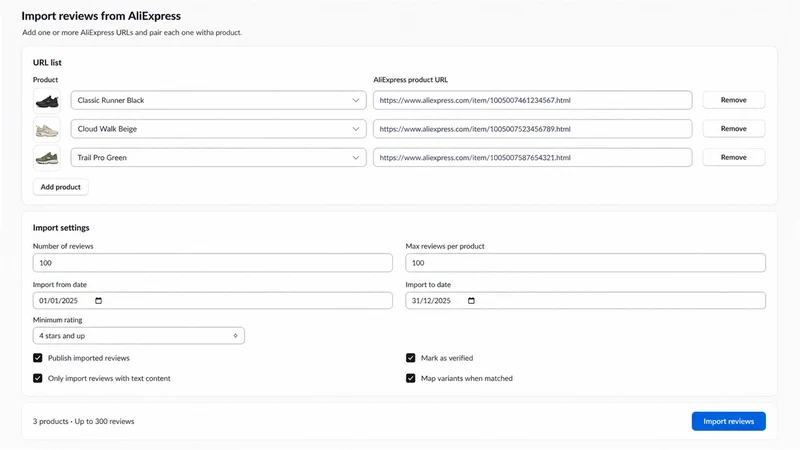Viewport: 800px width, 450px height.
Task: Toggle Map variants when matched checkbox
Action: click(411, 378)
